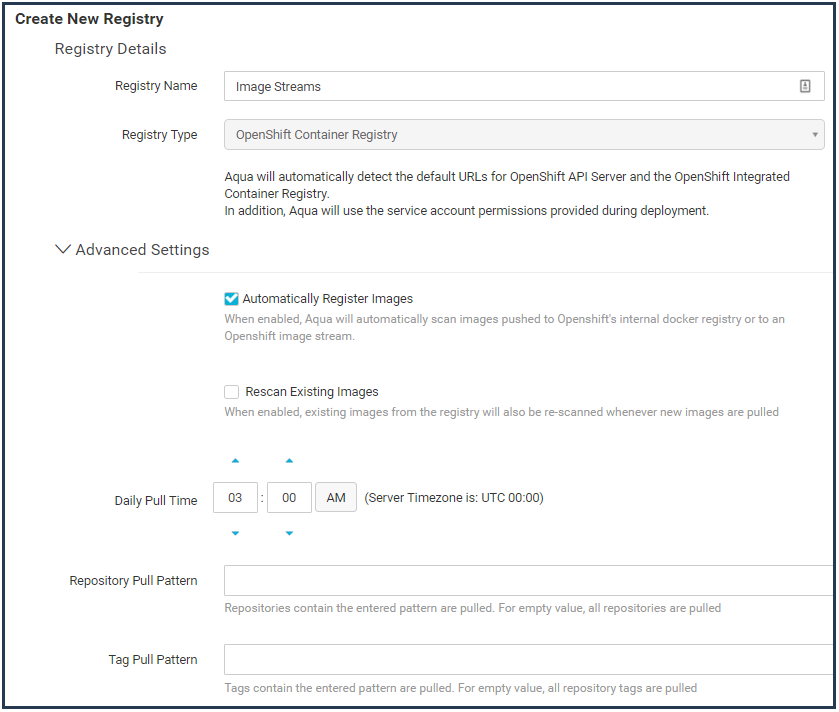
Task: Click the Repository Pull Pattern input field
Action: 529,580
